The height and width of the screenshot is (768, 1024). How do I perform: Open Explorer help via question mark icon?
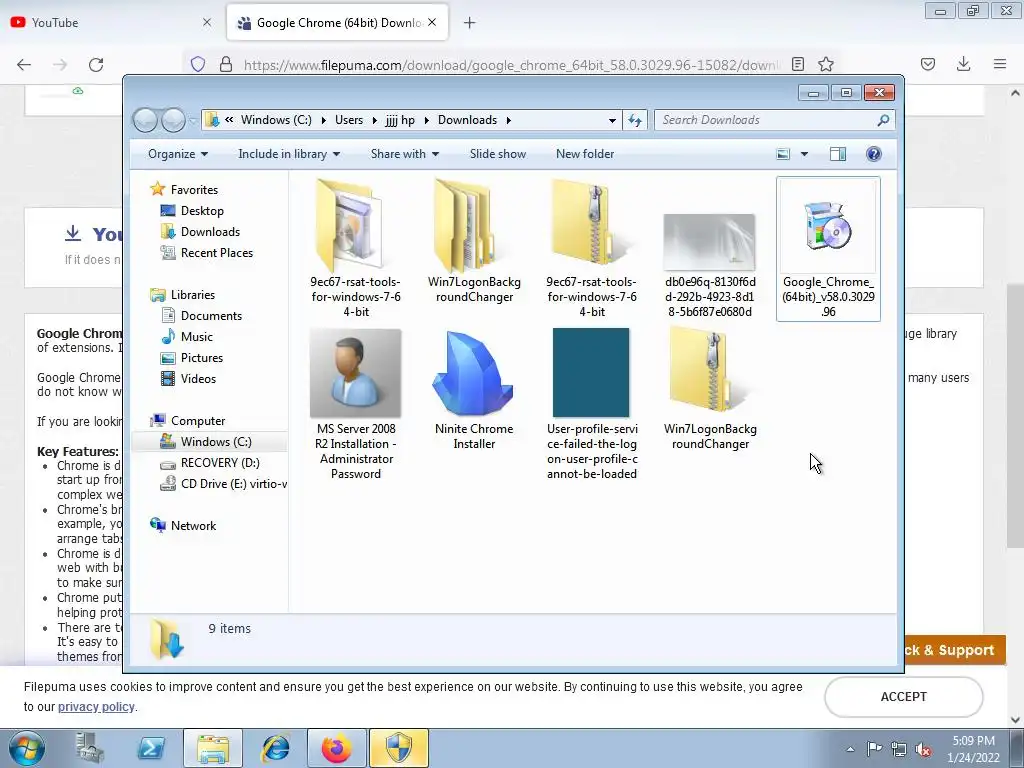873,154
